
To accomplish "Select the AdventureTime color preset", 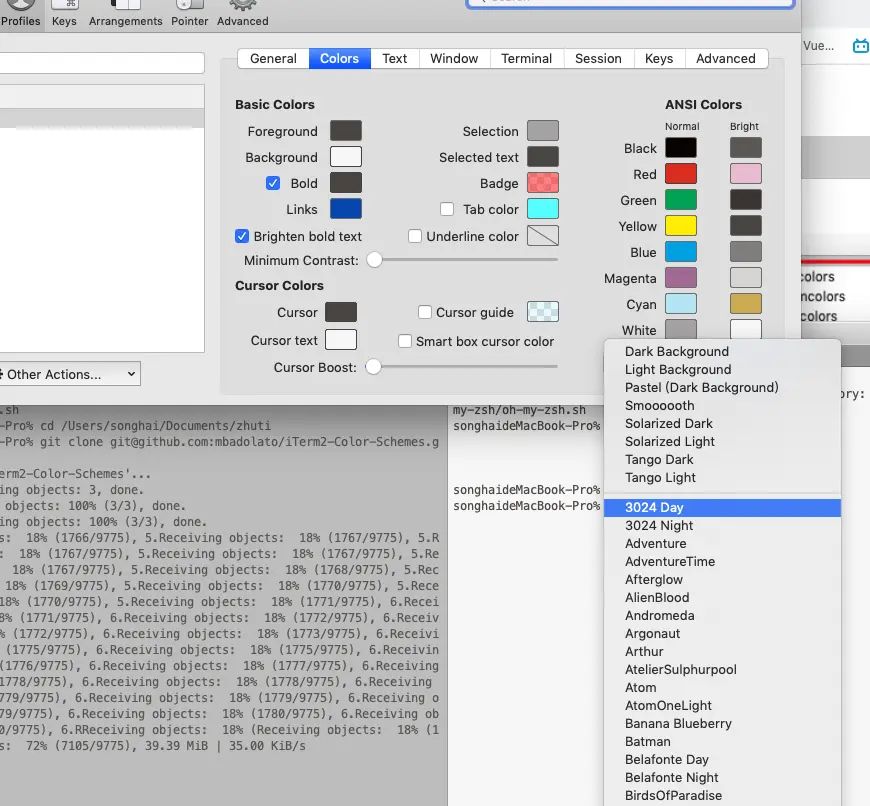I will tap(722, 561).
